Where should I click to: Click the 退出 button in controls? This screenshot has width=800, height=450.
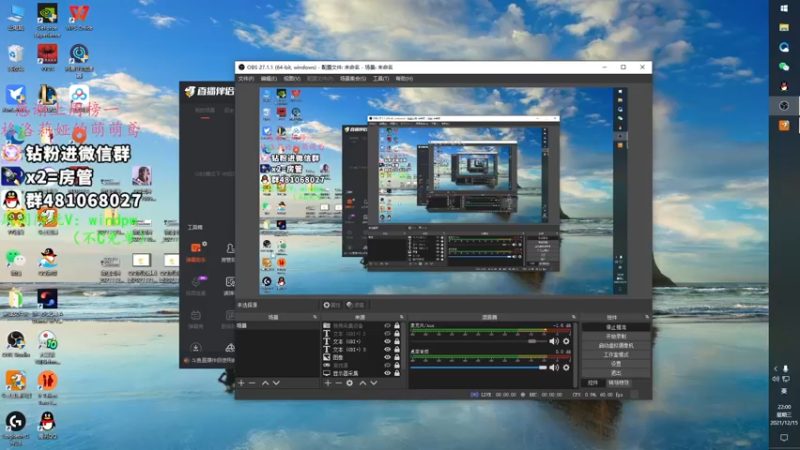pos(616,373)
